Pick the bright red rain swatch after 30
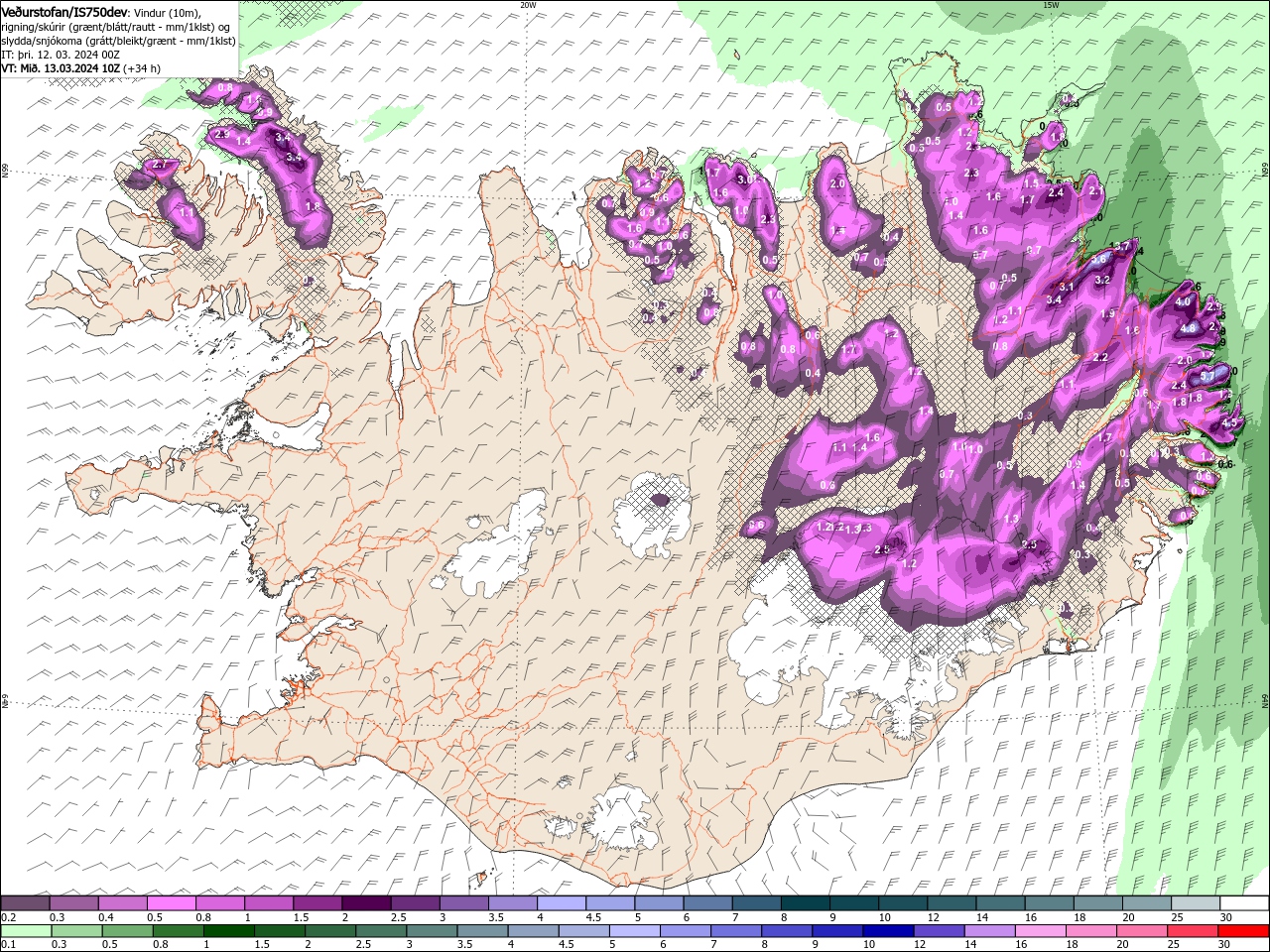 pyautogui.click(x=1244, y=931)
